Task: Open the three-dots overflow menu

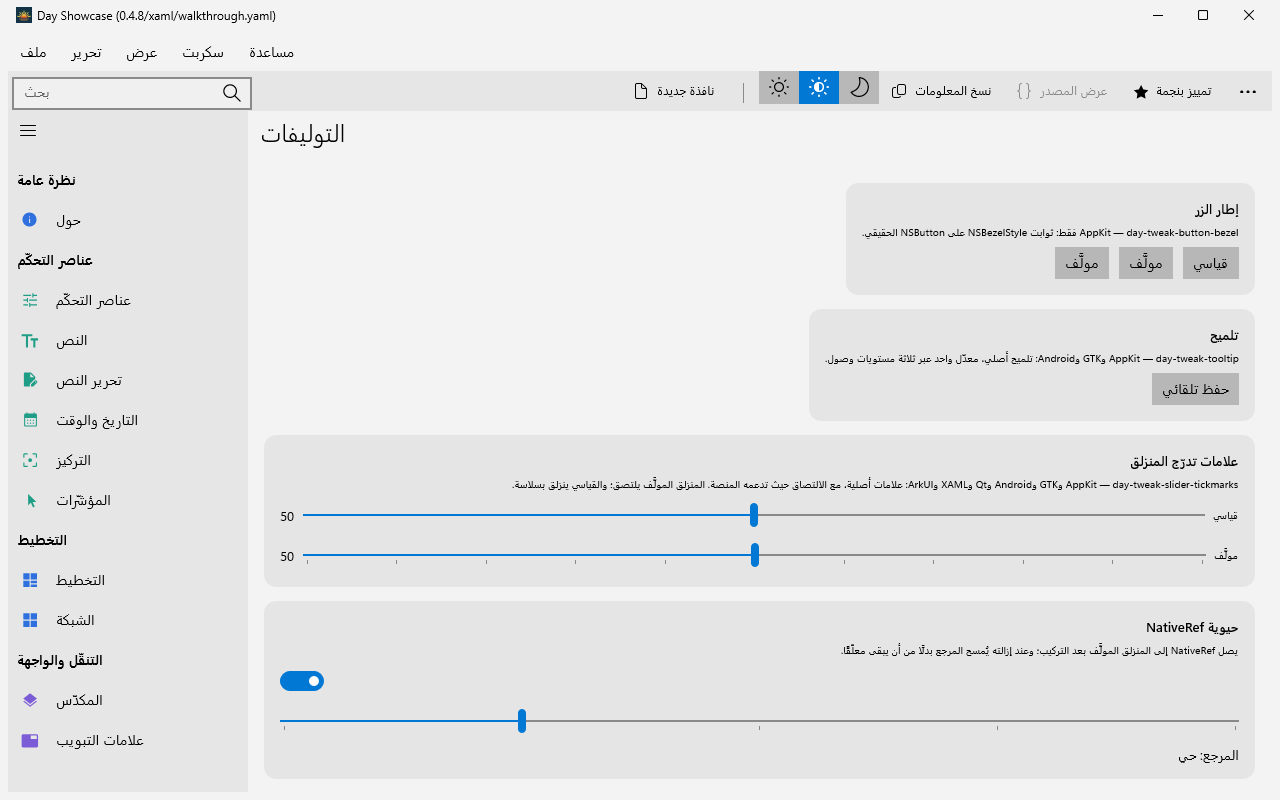Action: pos(1248,91)
